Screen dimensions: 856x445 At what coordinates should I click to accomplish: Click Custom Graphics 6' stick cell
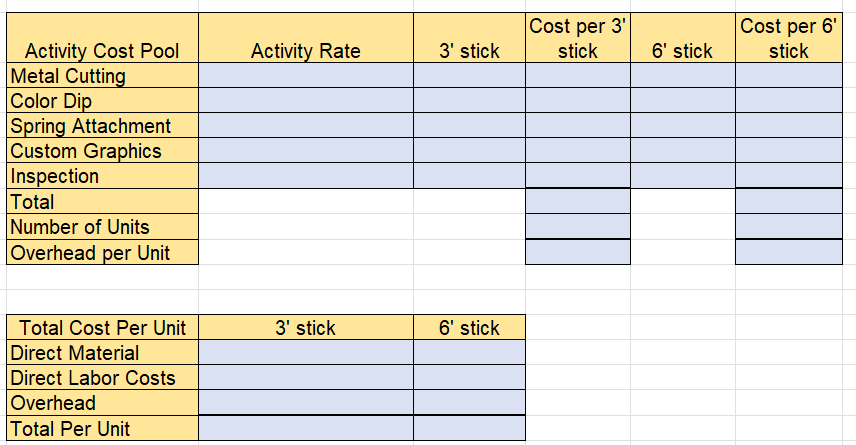tap(683, 151)
